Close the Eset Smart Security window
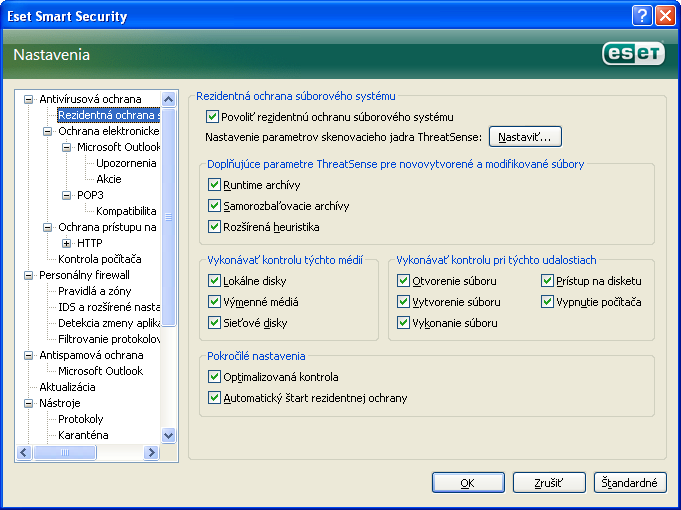This screenshot has width=681, height=510. pyautogui.click(x=665, y=16)
